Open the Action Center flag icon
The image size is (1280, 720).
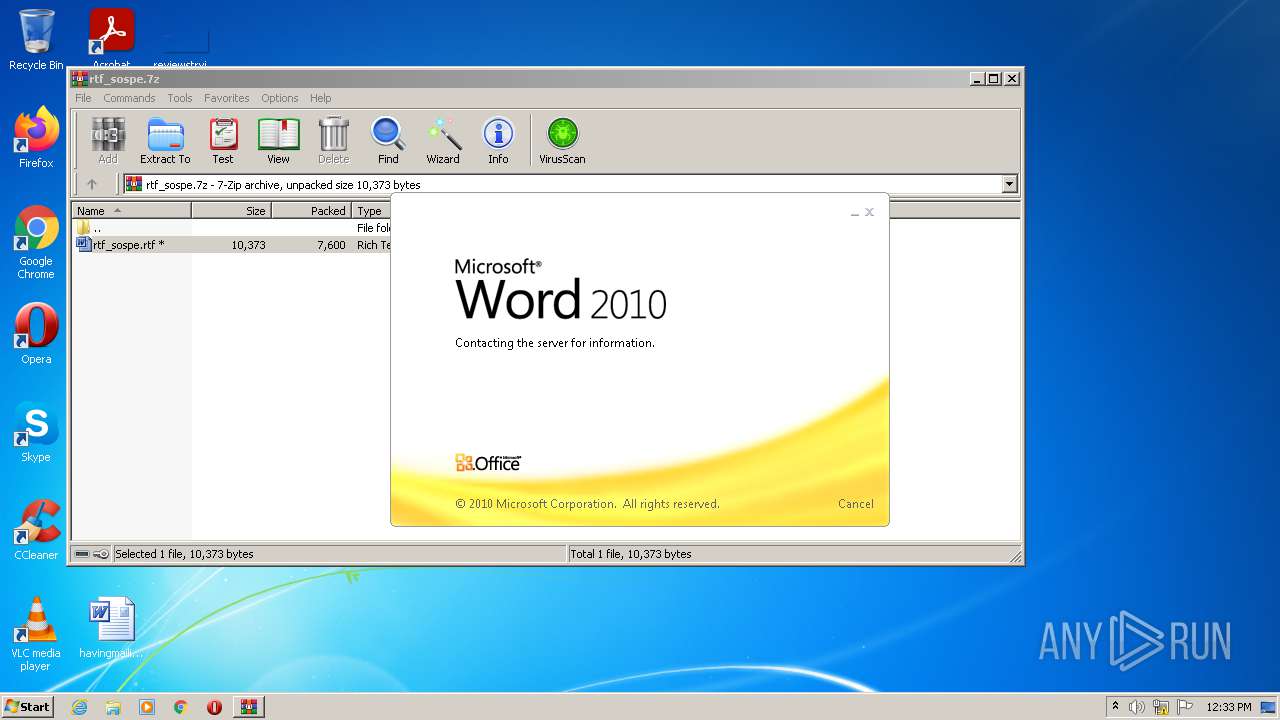(x=1185, y=707)
